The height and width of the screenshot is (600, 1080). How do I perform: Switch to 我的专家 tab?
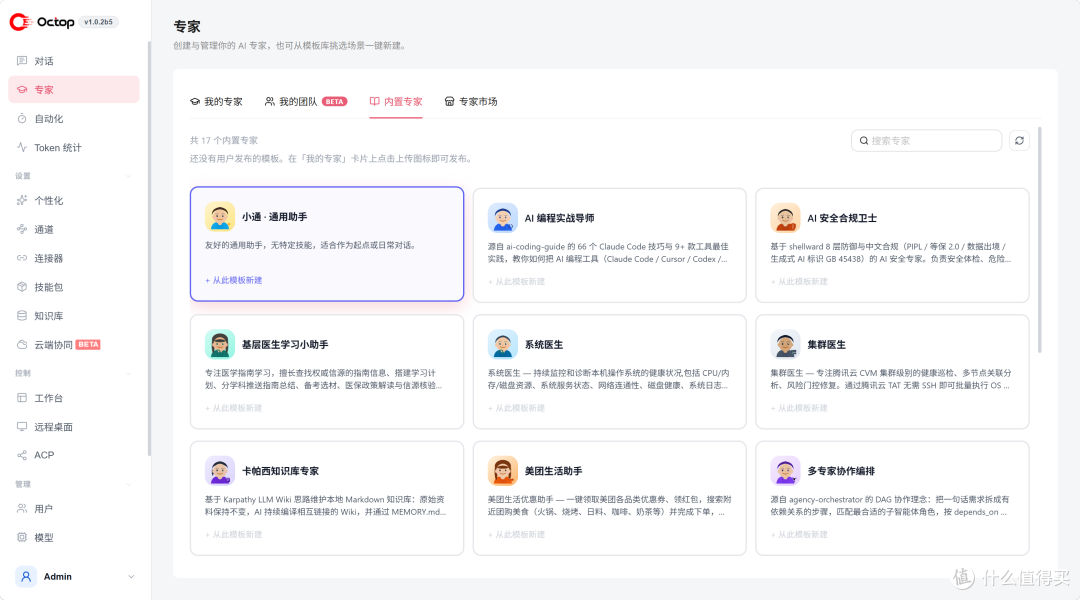[216, 101]
